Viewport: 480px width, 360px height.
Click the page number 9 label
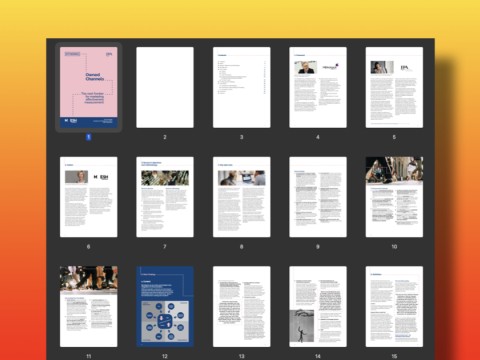[x=318, y=247]
